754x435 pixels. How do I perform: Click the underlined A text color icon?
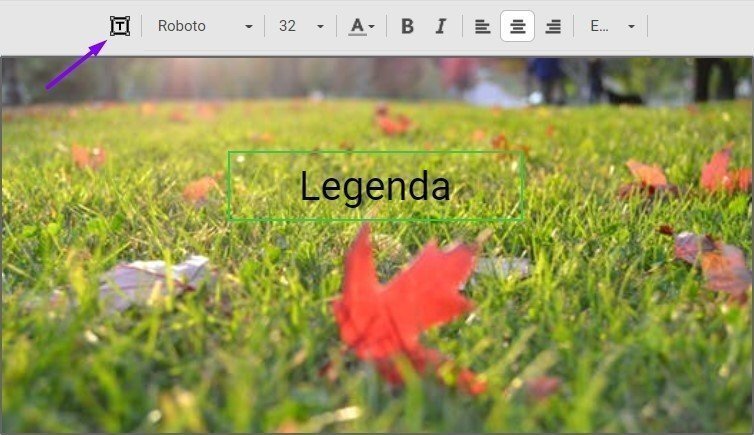click(357, 26)
